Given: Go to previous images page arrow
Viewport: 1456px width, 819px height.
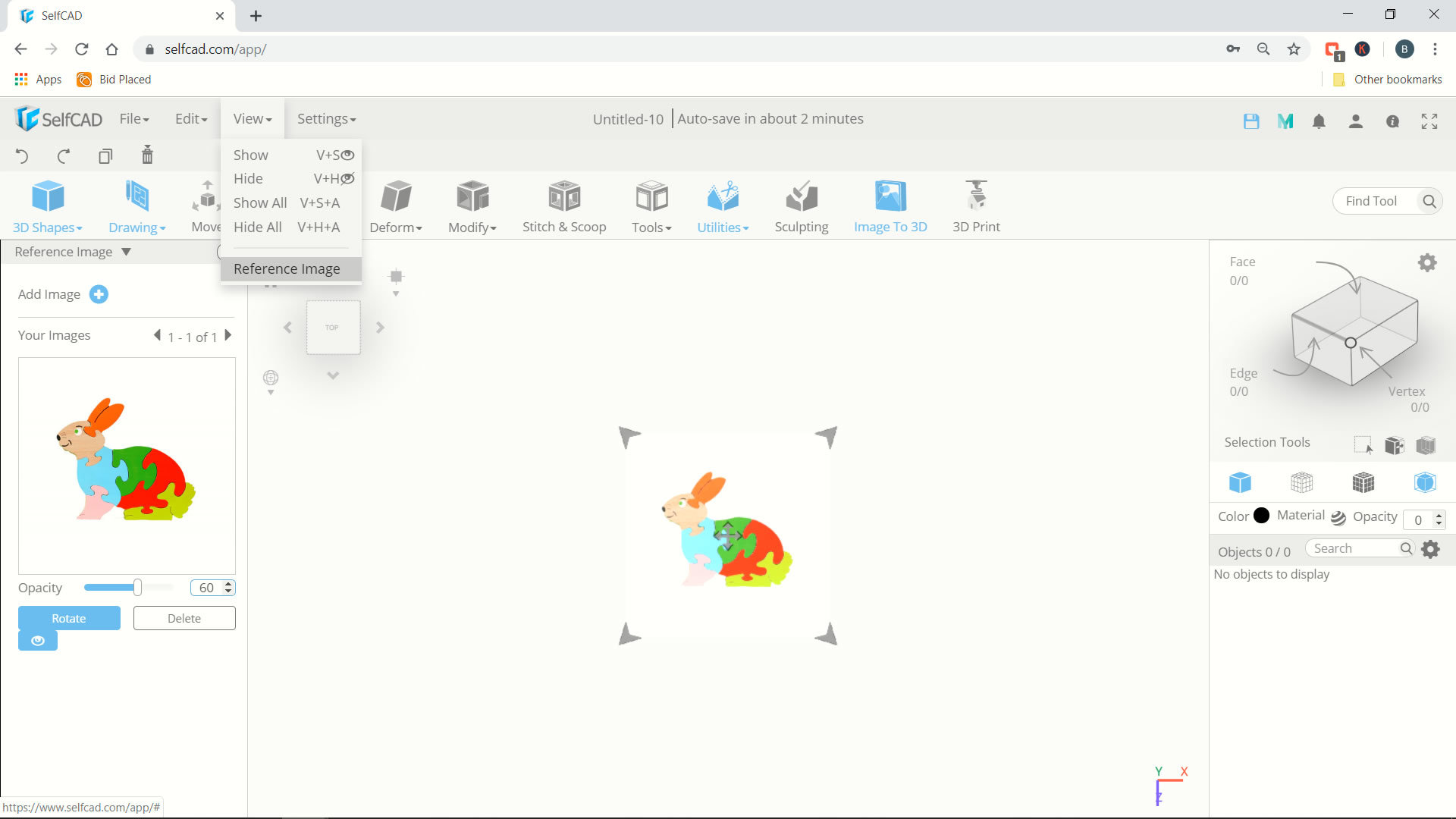Looking at the screenshot, I should (x=157, y=335).
